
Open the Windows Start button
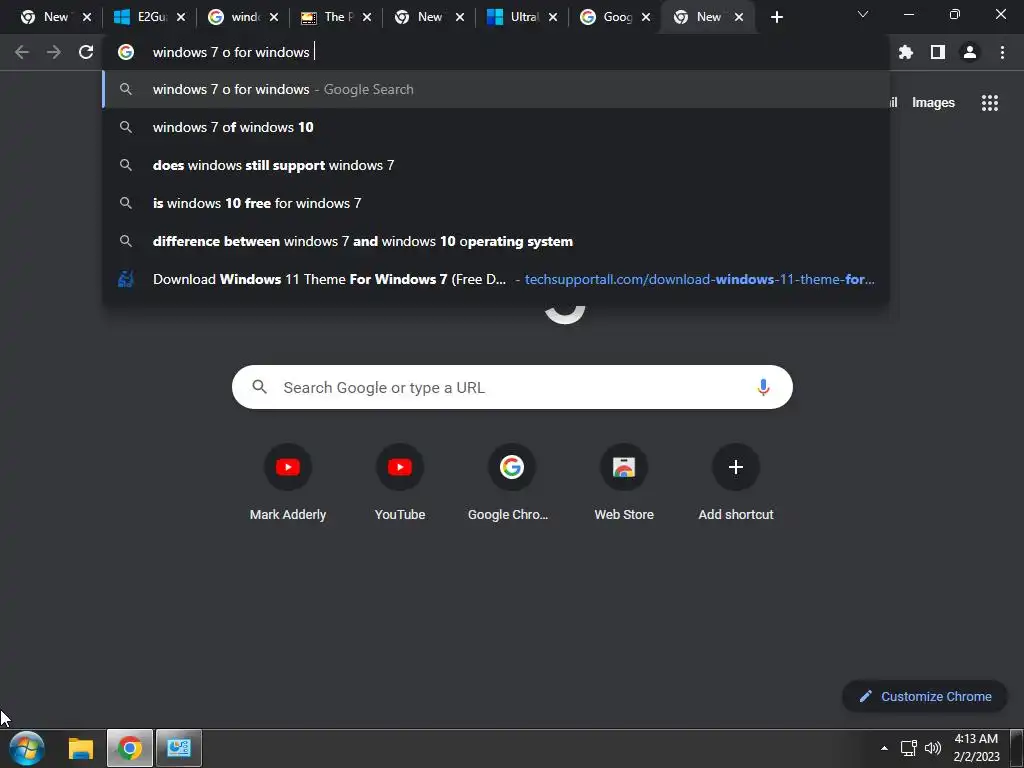coord(27,748)
